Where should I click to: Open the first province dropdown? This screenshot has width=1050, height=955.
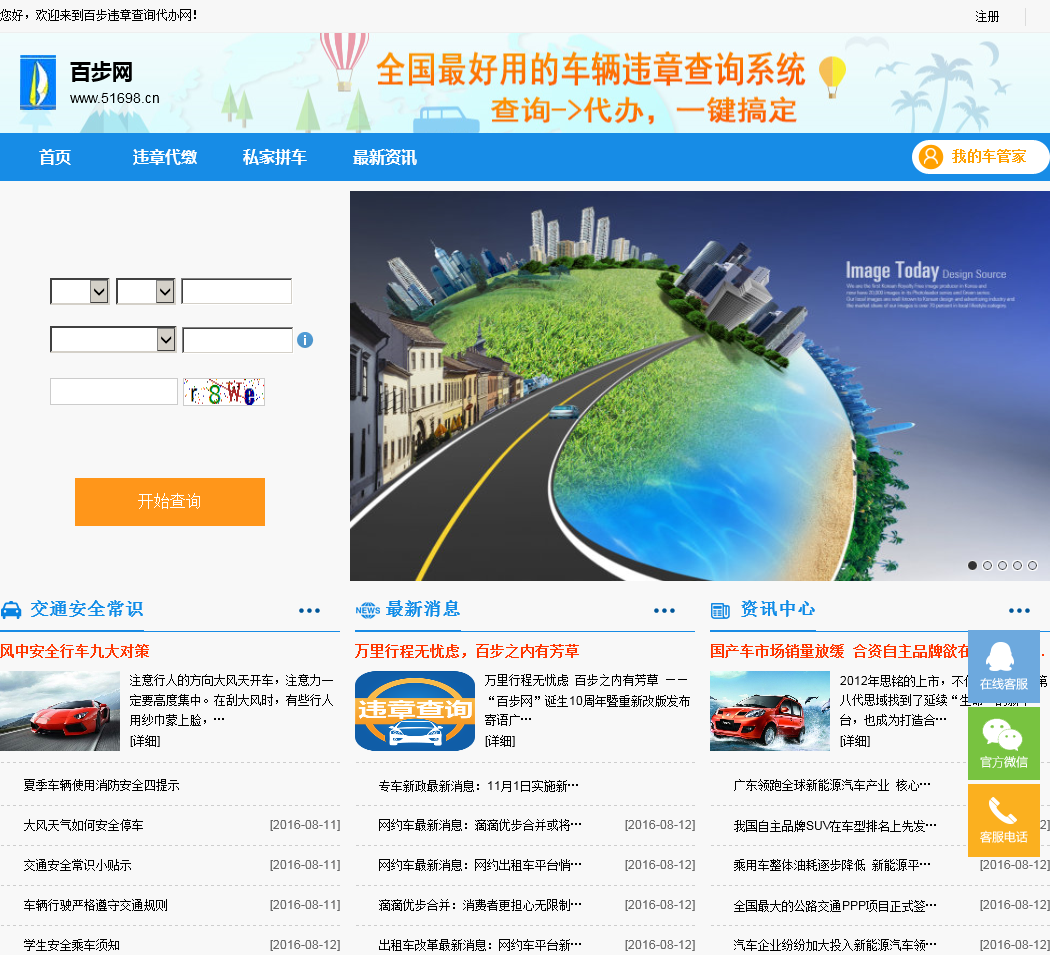pyautogui.click(x=80, y=291)
